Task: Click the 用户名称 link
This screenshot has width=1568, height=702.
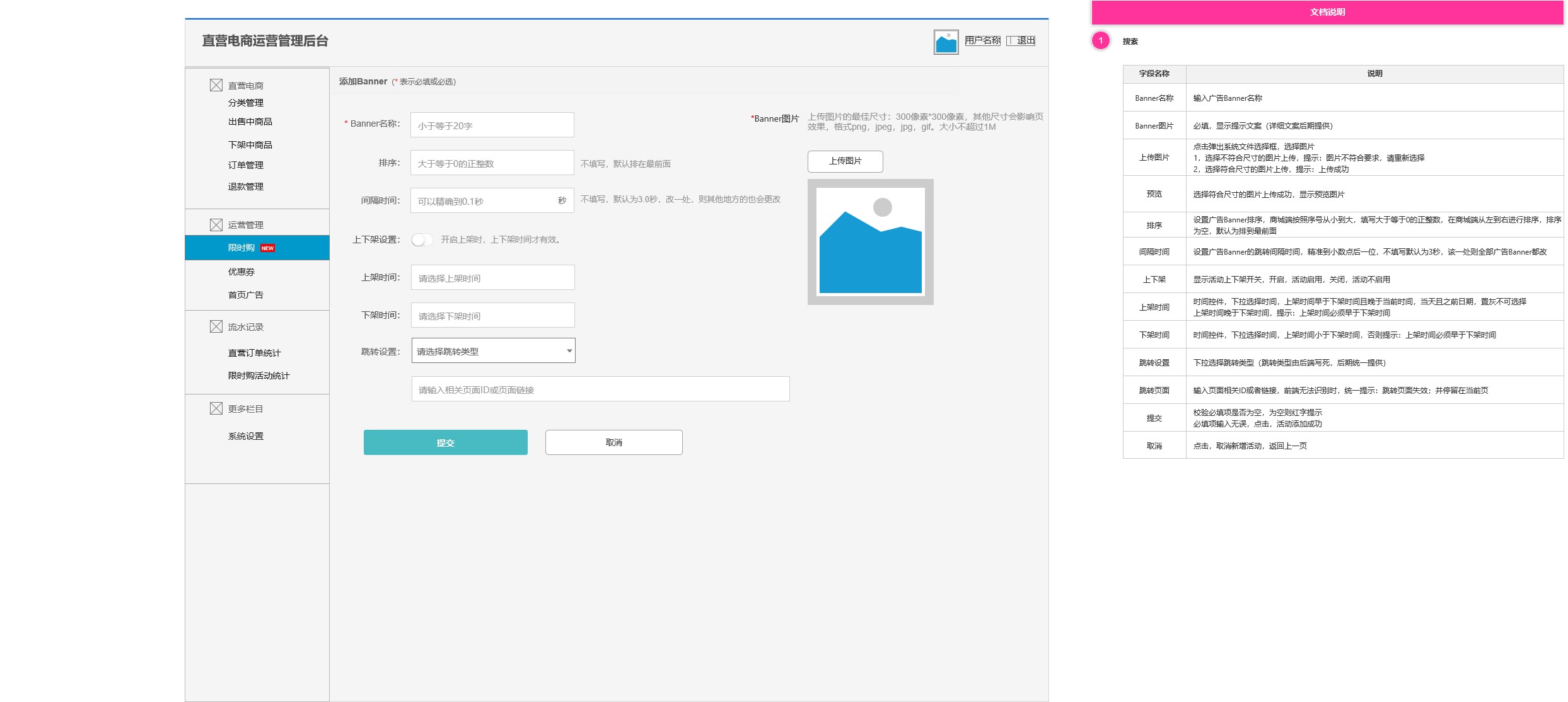Action: [x=982, y=40]
